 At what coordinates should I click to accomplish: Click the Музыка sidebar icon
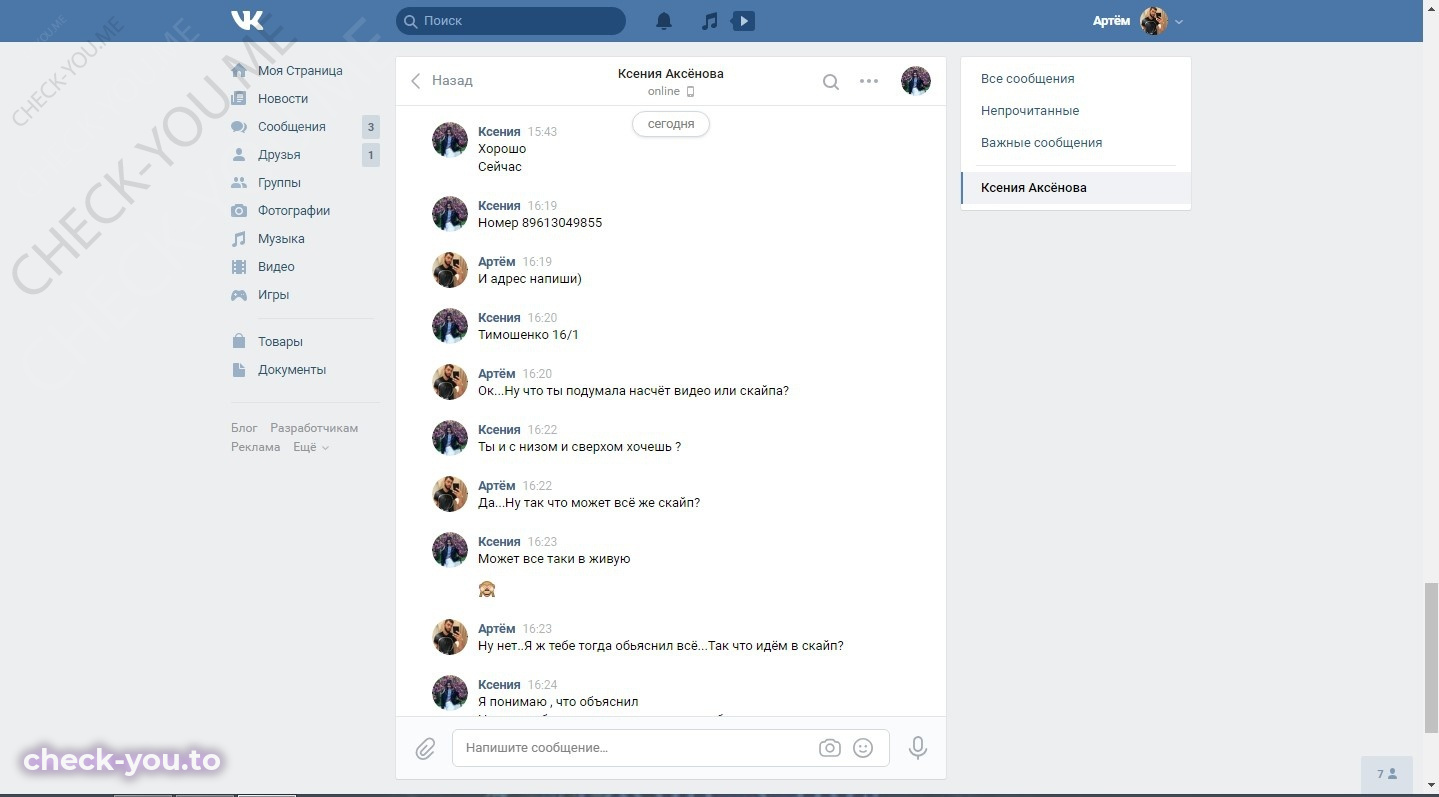point(239,239)
